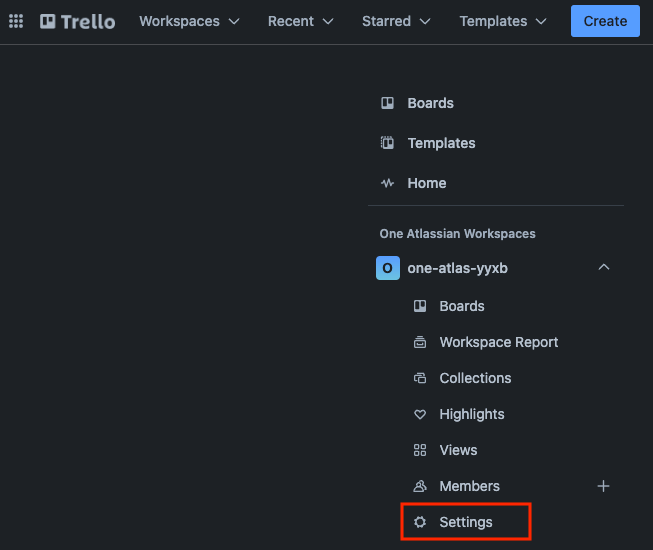This screenshot has width=653, height=550.
Task: Open the Recent dropdown menu
Action: coord(301,21)
